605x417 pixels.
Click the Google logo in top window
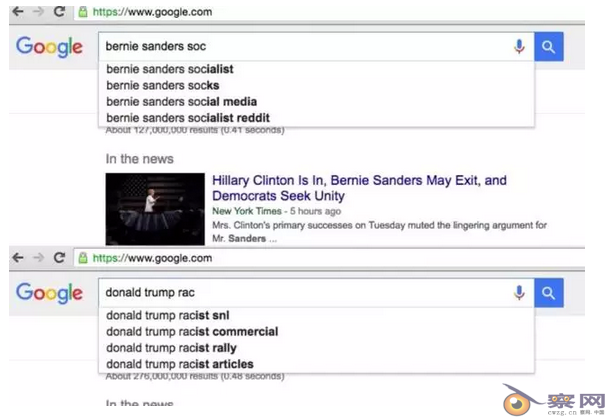click(49, 47)
